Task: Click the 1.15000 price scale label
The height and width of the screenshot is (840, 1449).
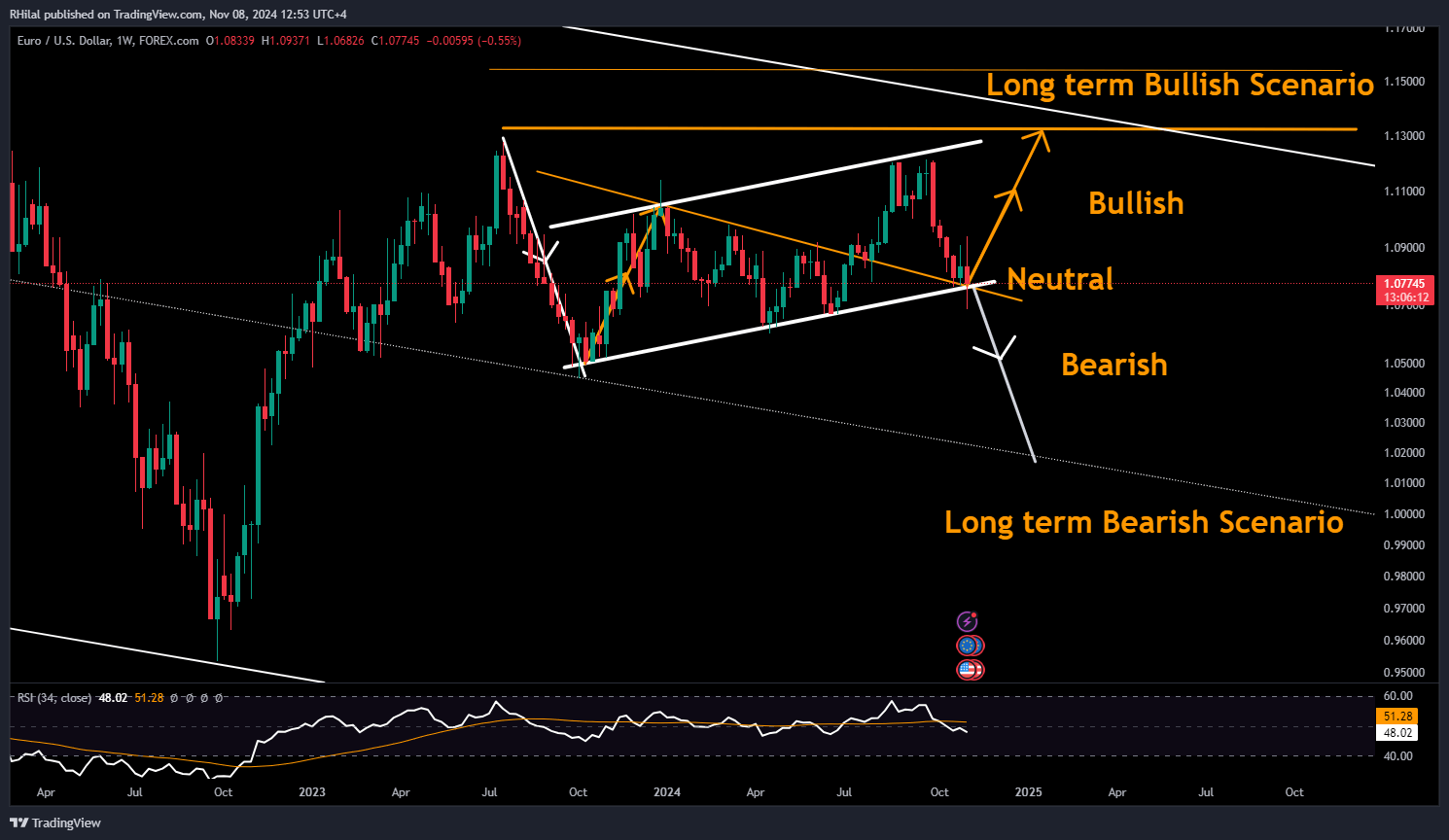Action: pyautogui.click(x=1404, y=82)
